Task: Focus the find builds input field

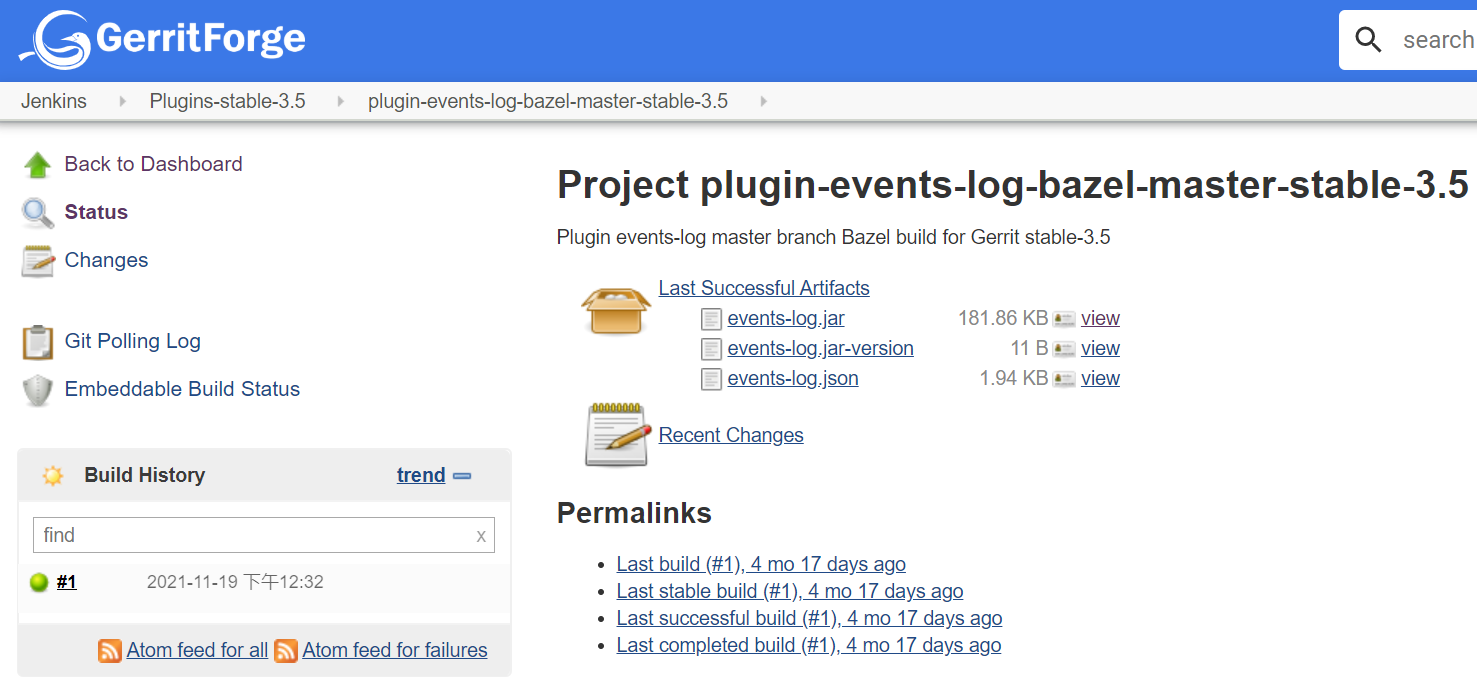Action: point(264,535)
